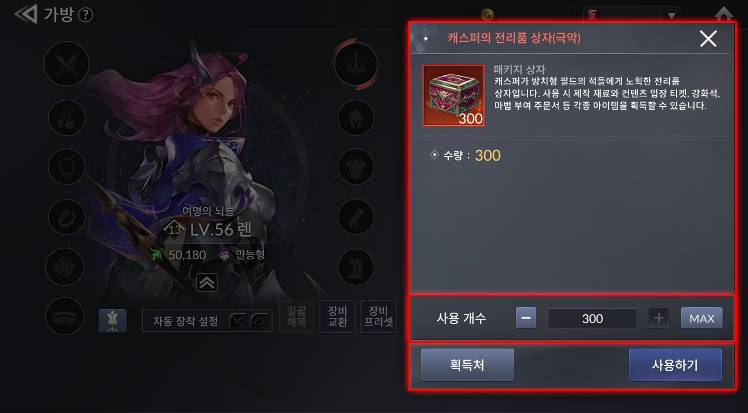
Task: Go back using the double-arrow icon
Action: pos(26,14)
